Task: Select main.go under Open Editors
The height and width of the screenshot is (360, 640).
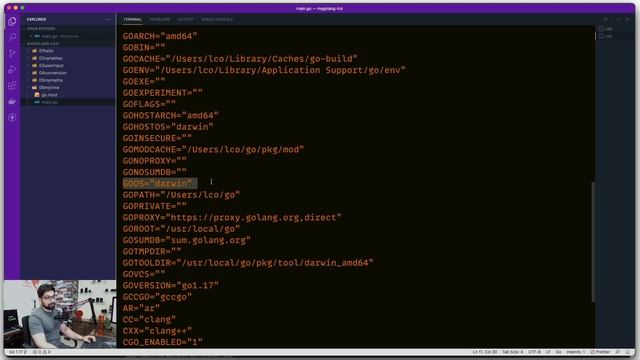Action: click(x=59, y=36)
